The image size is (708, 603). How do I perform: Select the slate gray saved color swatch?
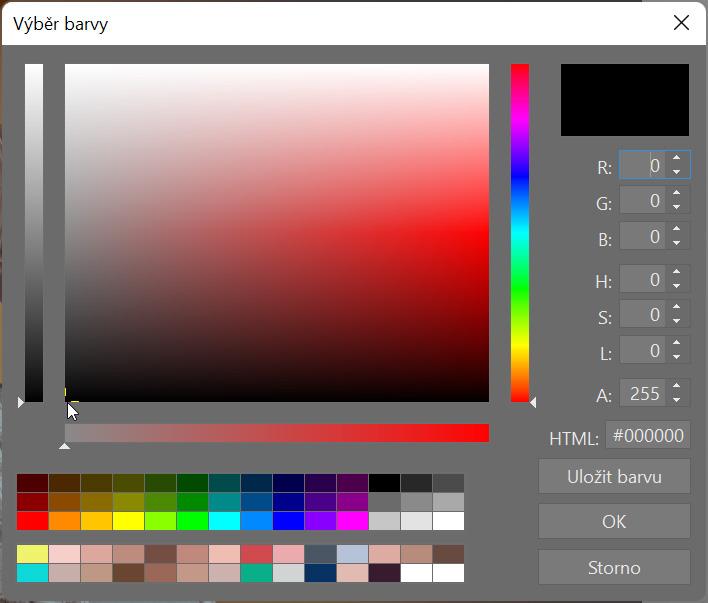pos(321,554)
